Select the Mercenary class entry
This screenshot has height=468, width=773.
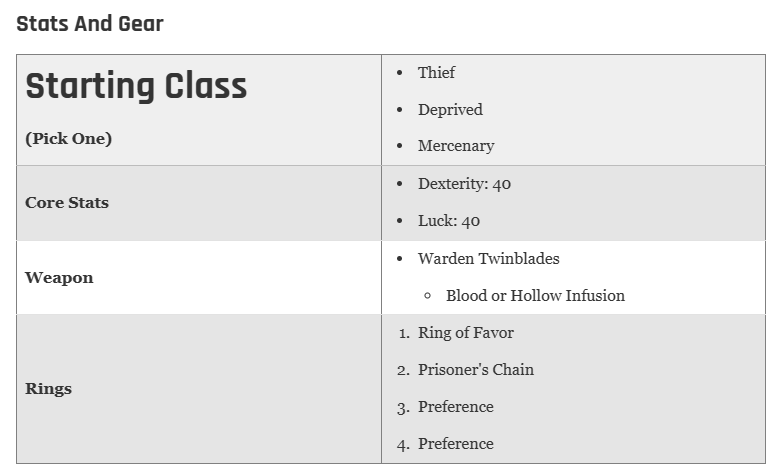click(x=456, y=146)
